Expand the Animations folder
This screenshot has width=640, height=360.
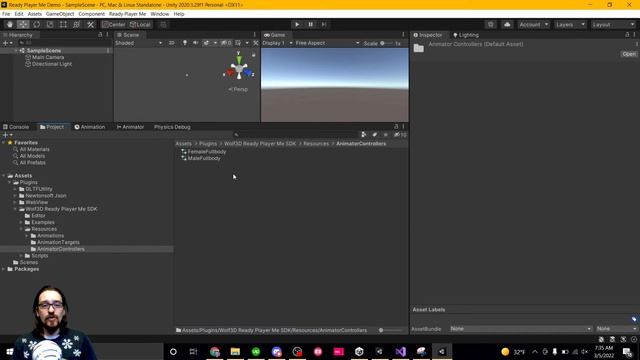[x=27, y=236]
